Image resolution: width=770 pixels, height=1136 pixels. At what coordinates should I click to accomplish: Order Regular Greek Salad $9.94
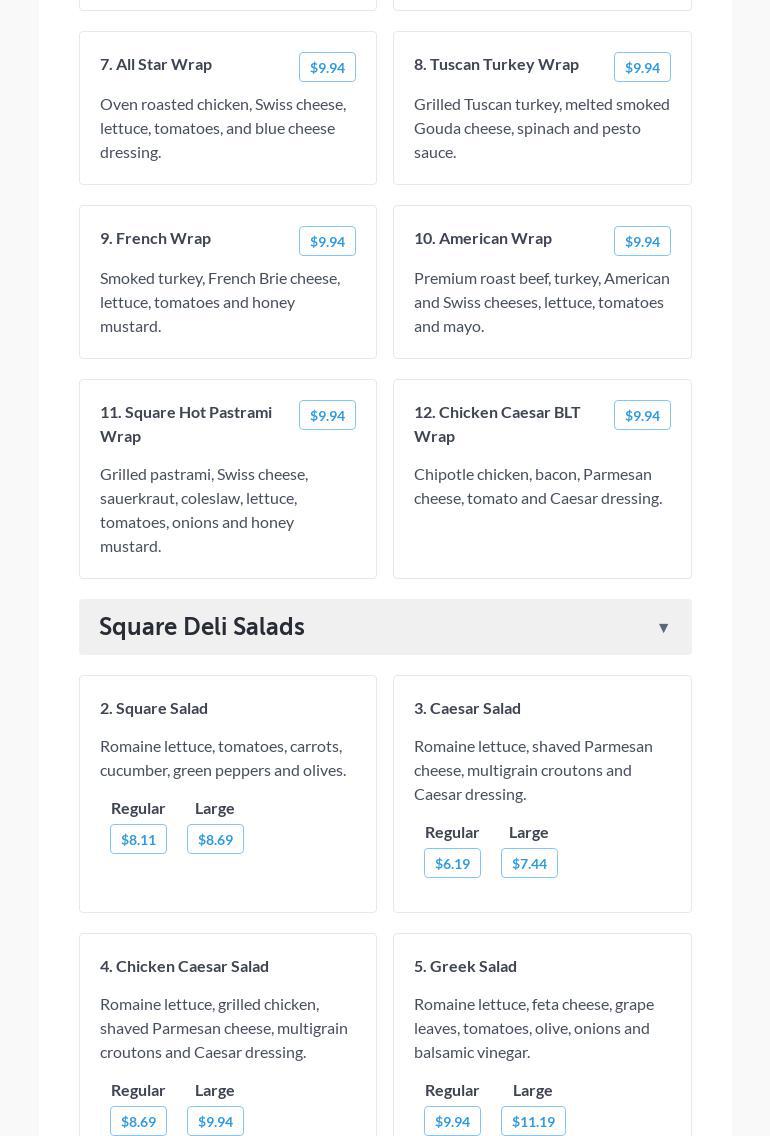452,1122
